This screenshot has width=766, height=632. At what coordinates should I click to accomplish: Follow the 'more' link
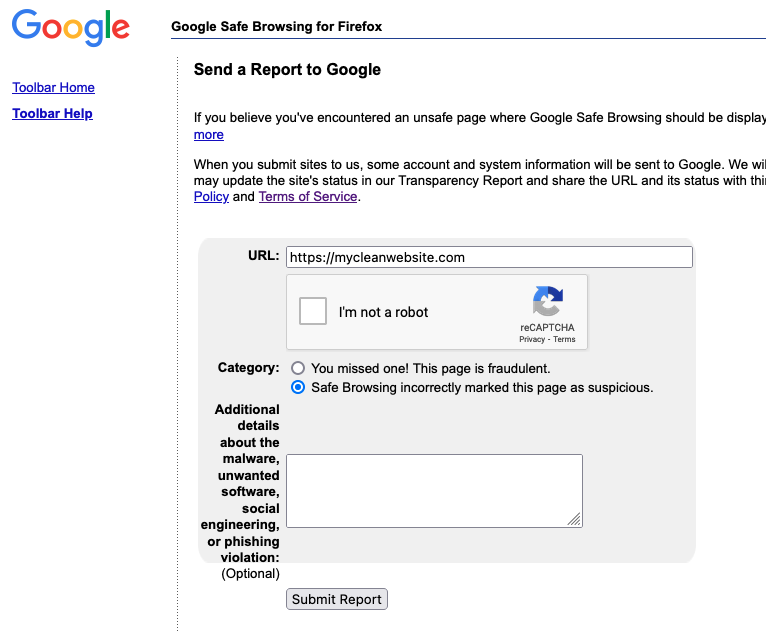coord(209,135)
